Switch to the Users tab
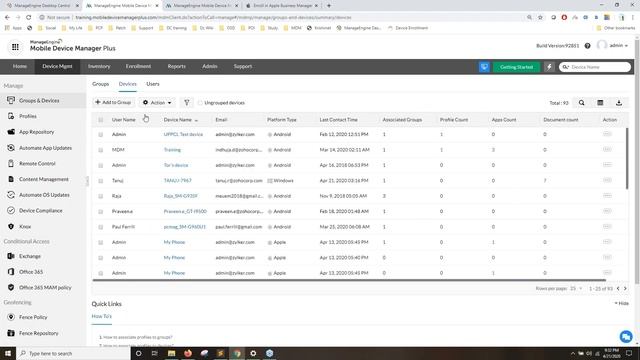Image resolution: width=640 pixels, height=360 pixels. (153, 84)
